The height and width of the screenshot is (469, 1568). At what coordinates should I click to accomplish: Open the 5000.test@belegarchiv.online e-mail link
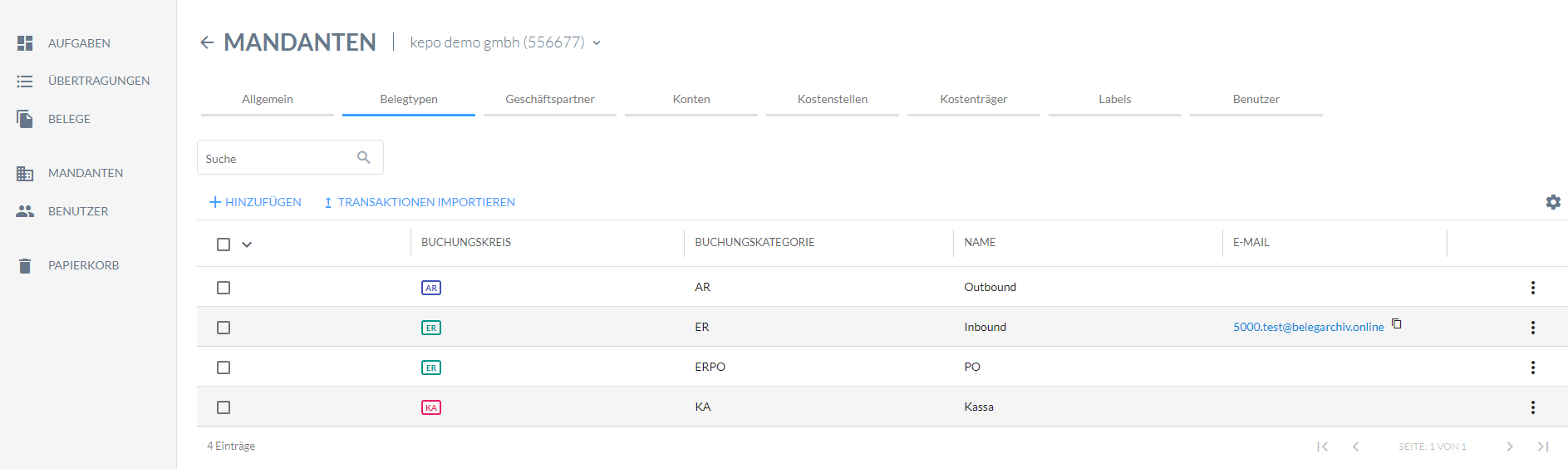(x=1308, y=327)
